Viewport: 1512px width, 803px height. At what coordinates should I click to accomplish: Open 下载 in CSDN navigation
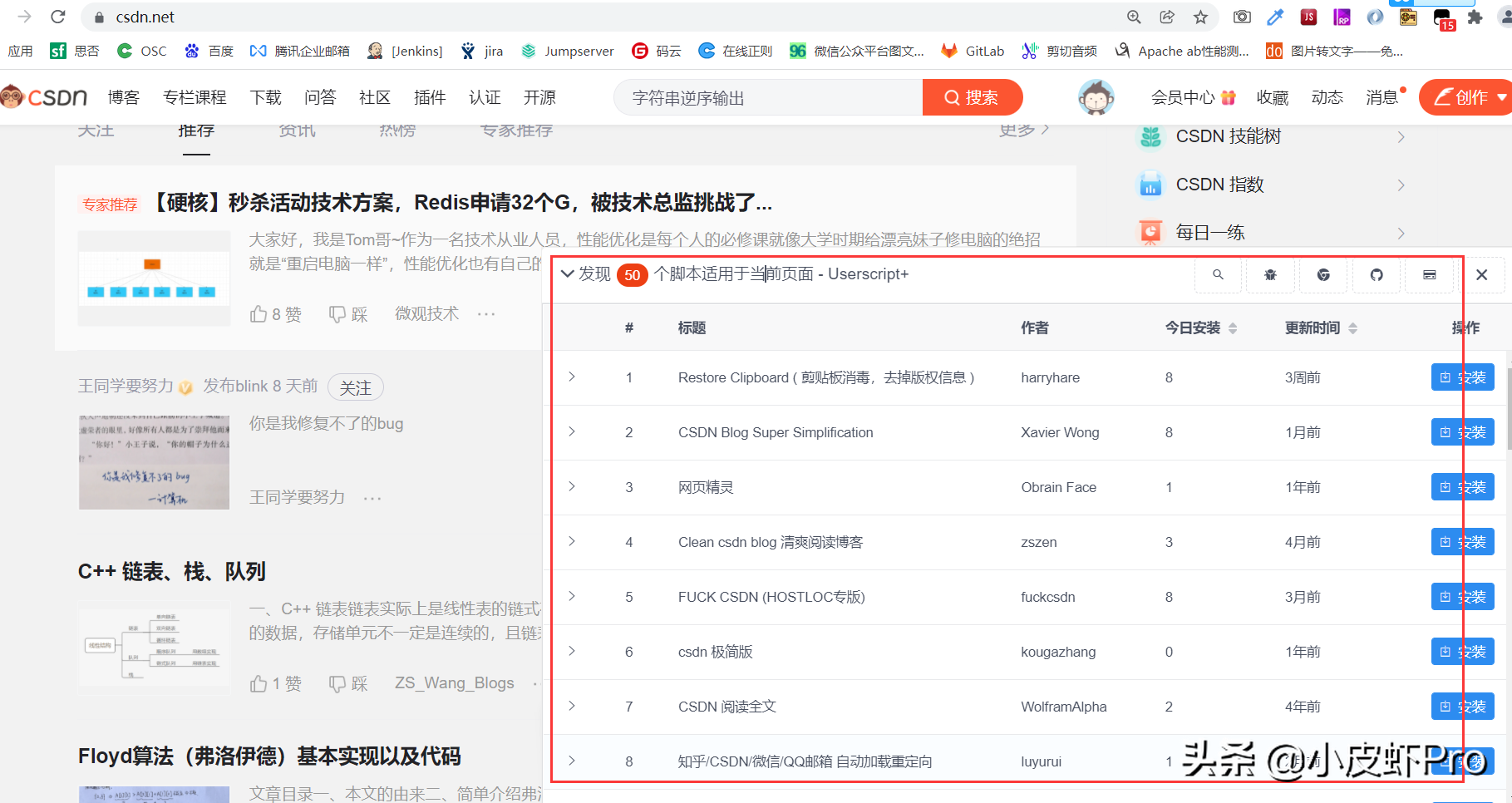(266, 97)
